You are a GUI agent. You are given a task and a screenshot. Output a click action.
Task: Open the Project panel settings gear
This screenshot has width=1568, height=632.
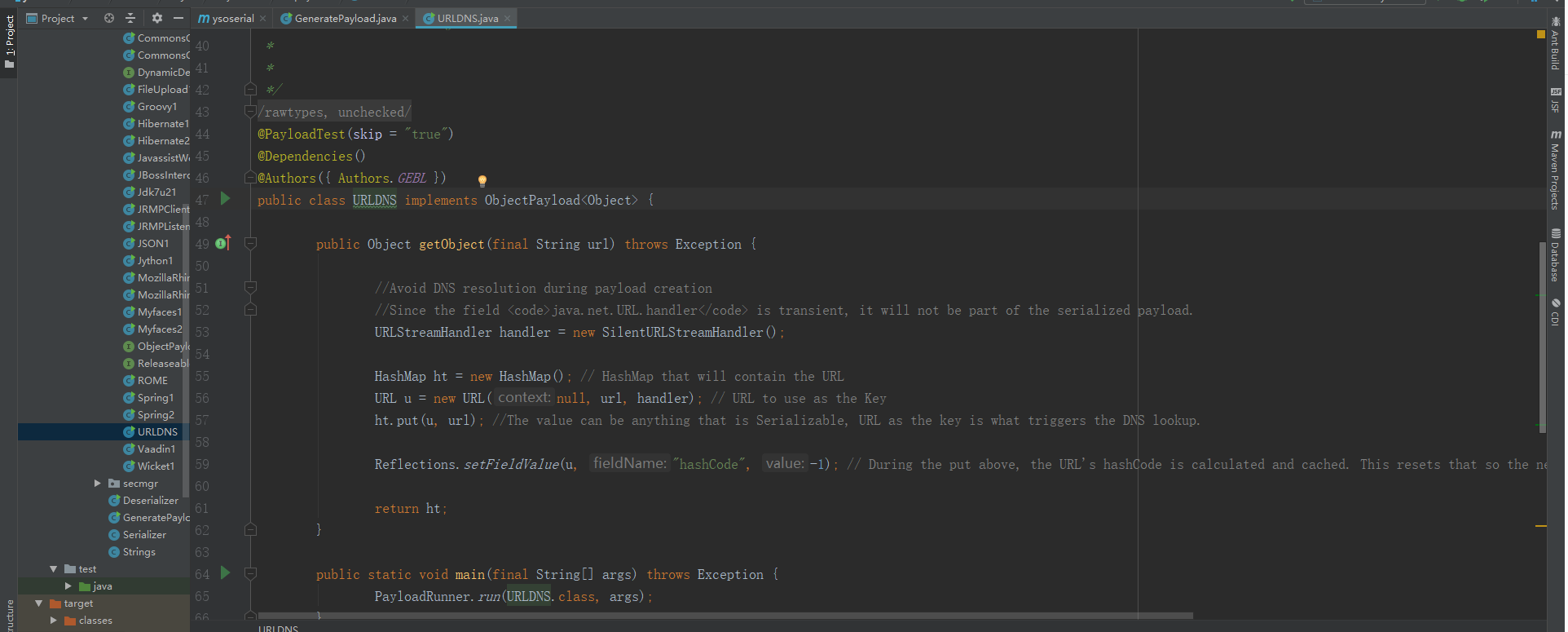point(157,18)
